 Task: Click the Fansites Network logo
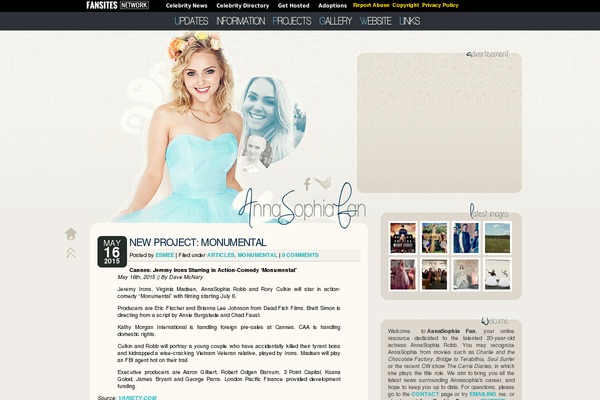tap(117, 5)
